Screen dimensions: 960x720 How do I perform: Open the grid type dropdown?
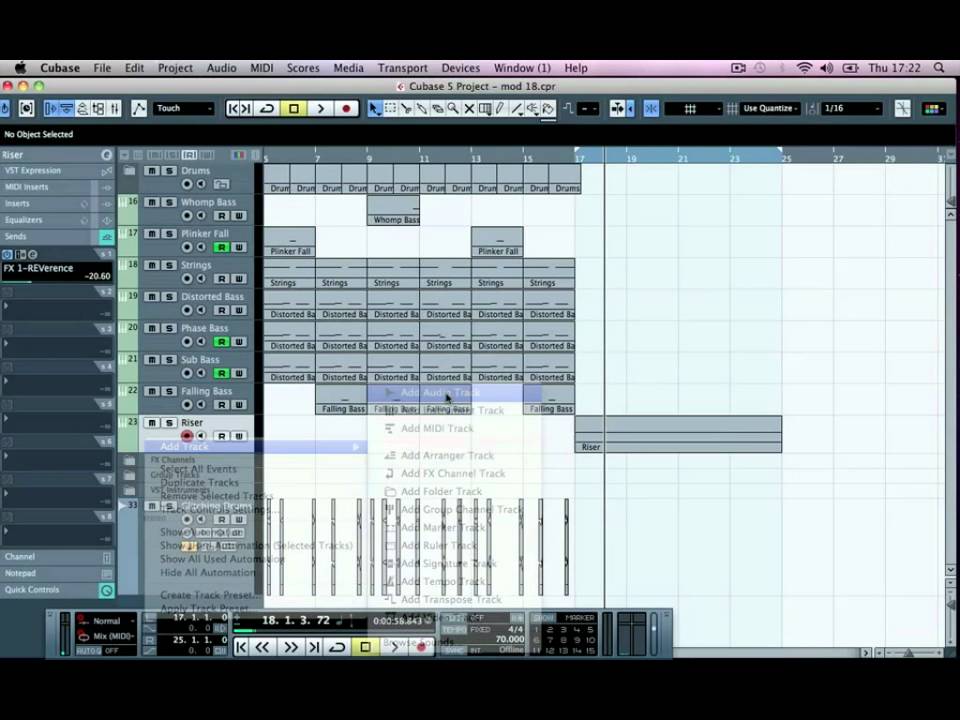tap(693, 109)
